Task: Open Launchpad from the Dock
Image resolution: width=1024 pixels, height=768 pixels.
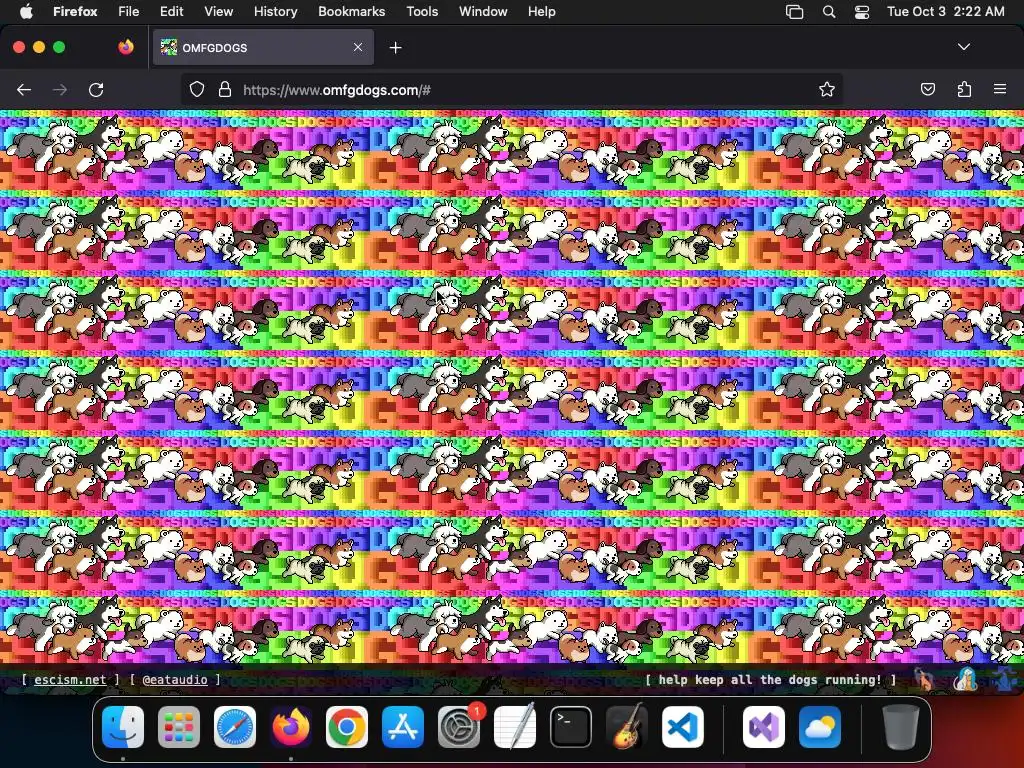Action: [179, 727]
